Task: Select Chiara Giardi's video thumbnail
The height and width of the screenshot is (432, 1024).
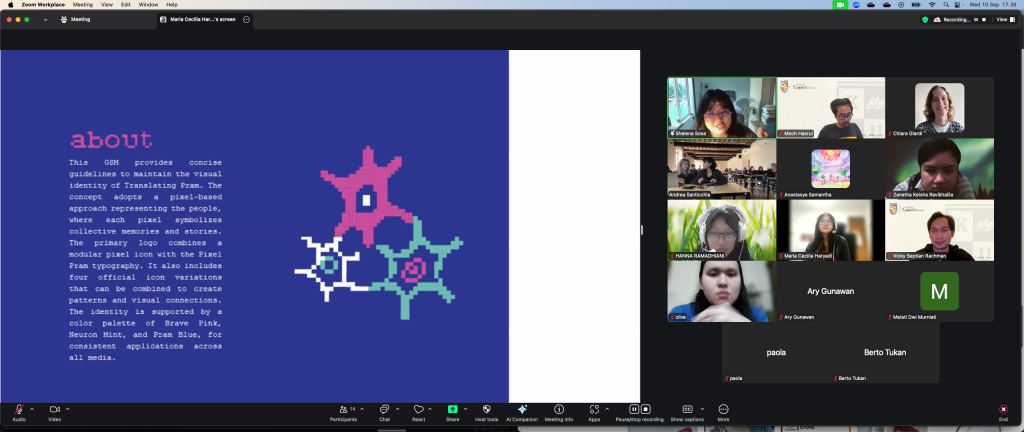Action: coord(939,107)
